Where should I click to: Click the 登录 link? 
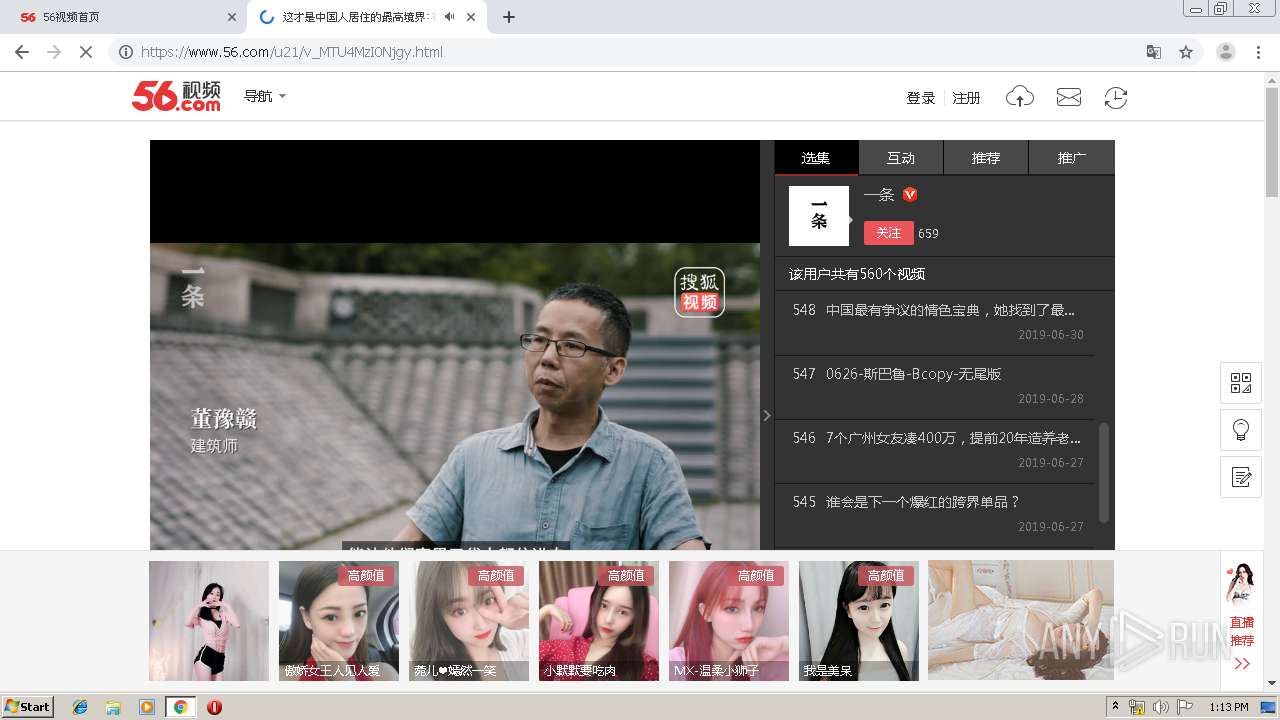[x=920, y=98]
